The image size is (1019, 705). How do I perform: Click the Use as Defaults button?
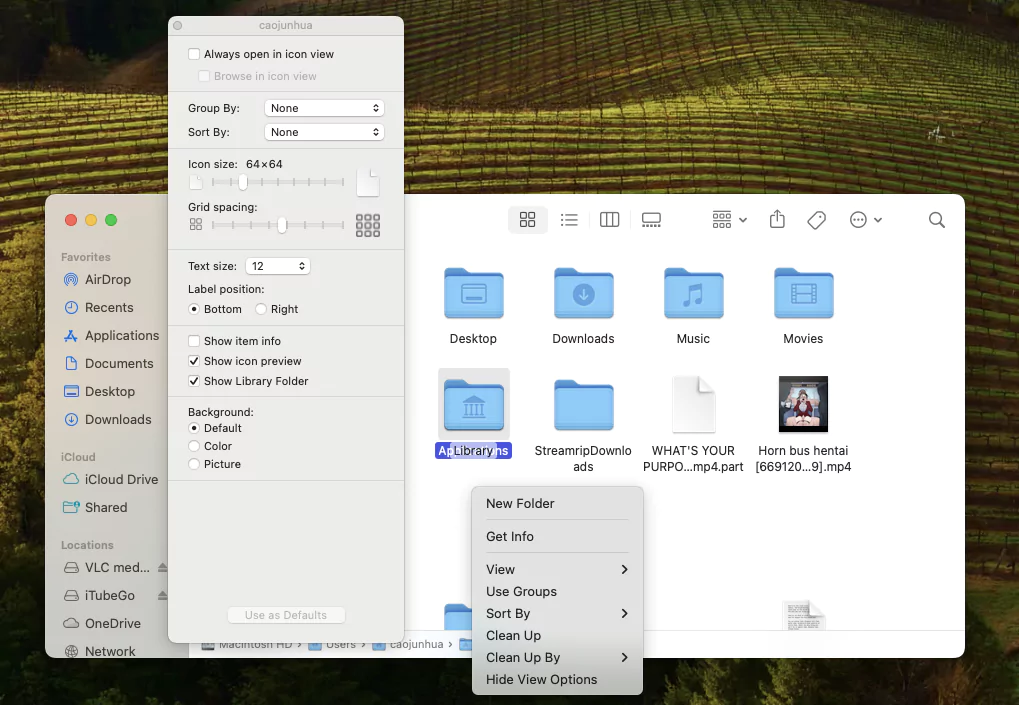point(286,615)
